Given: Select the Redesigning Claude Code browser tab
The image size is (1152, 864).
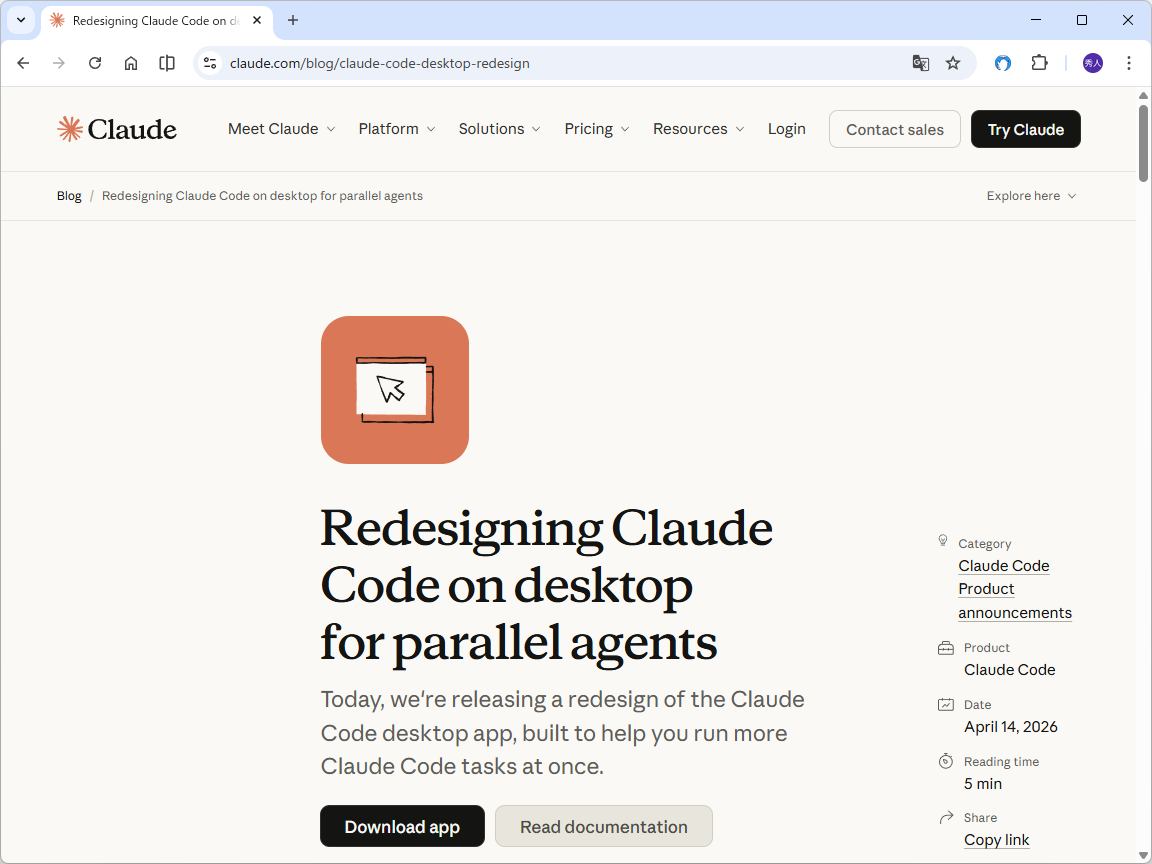Looking at the screenshot, I should click(156, 21).
